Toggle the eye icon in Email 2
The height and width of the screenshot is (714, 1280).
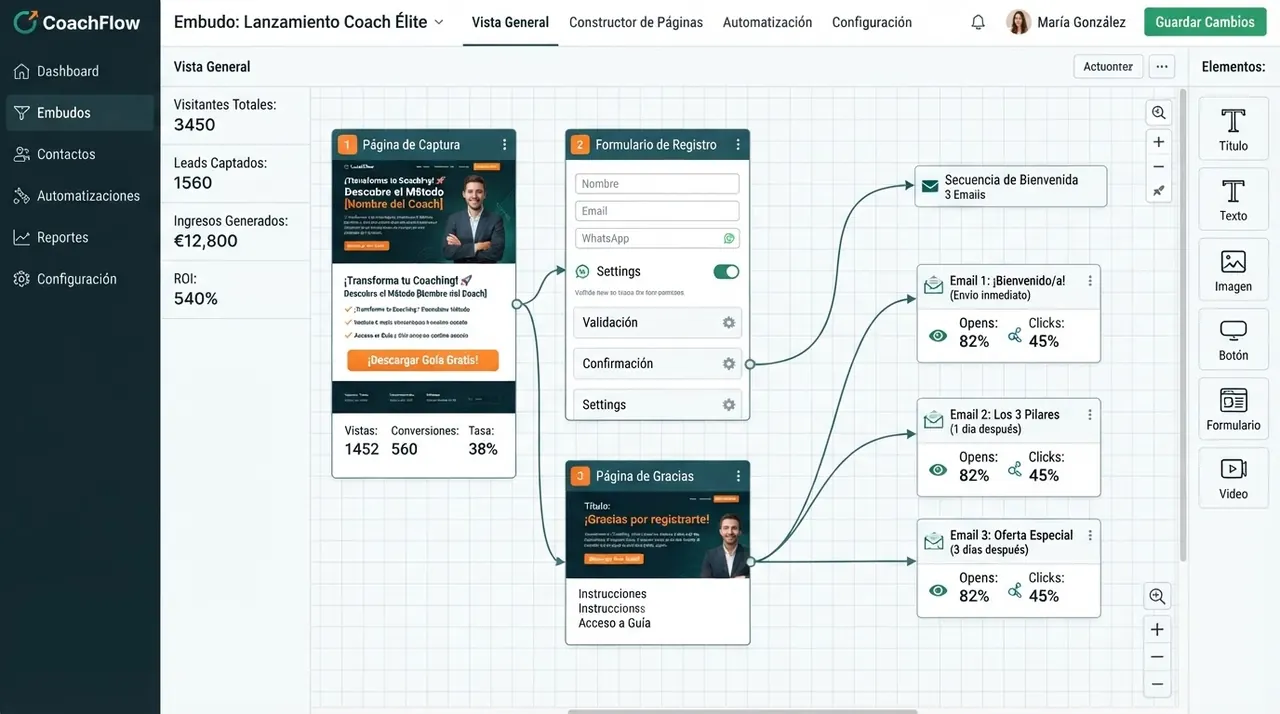click(938, 470)
